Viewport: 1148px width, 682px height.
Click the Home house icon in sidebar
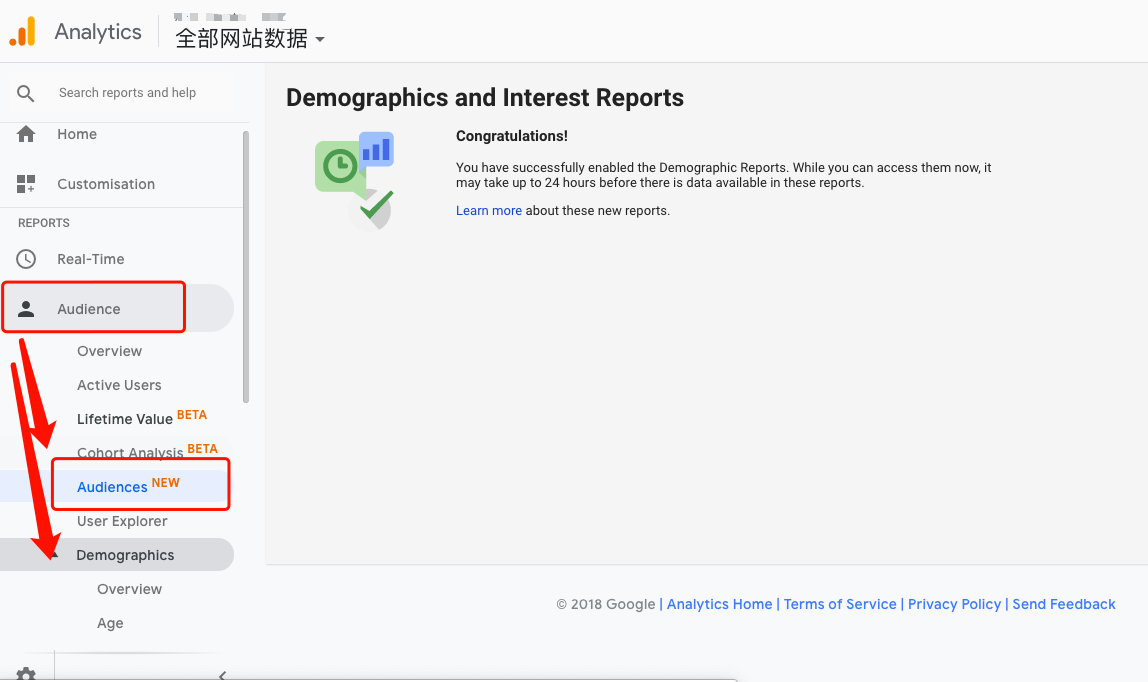coord(26,134)
